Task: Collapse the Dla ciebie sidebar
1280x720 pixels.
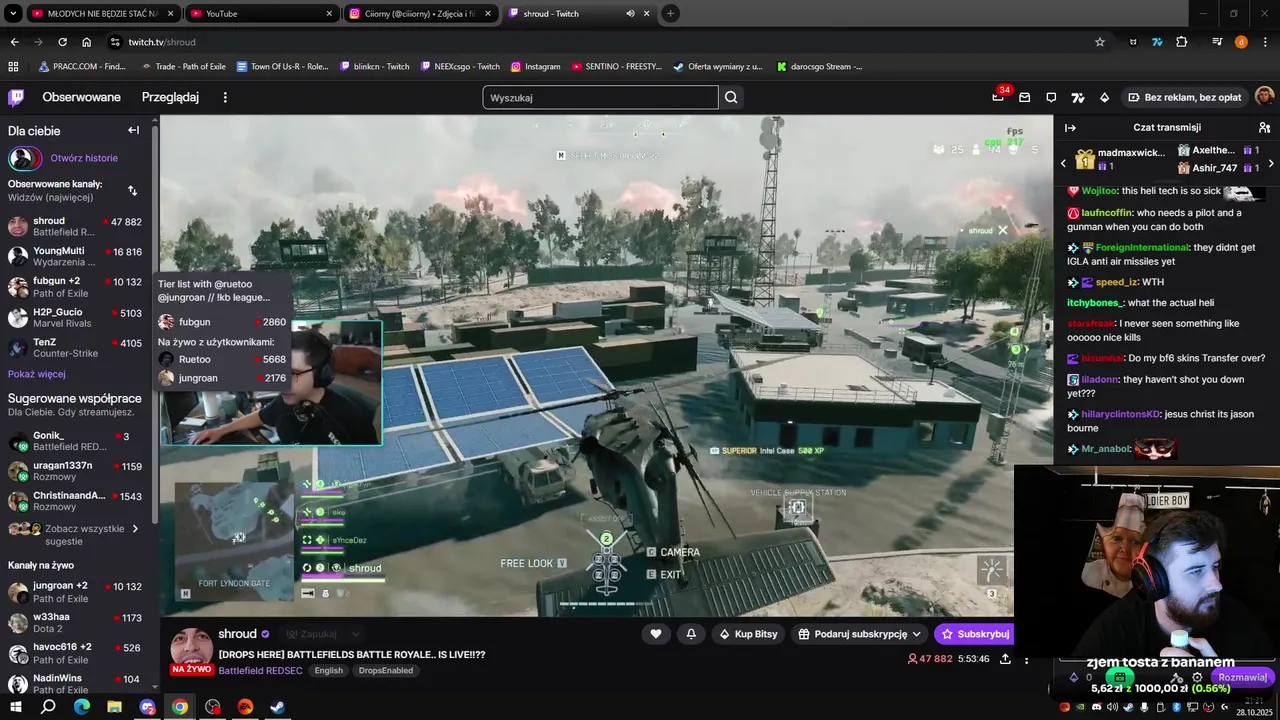Action: point(133,130)
